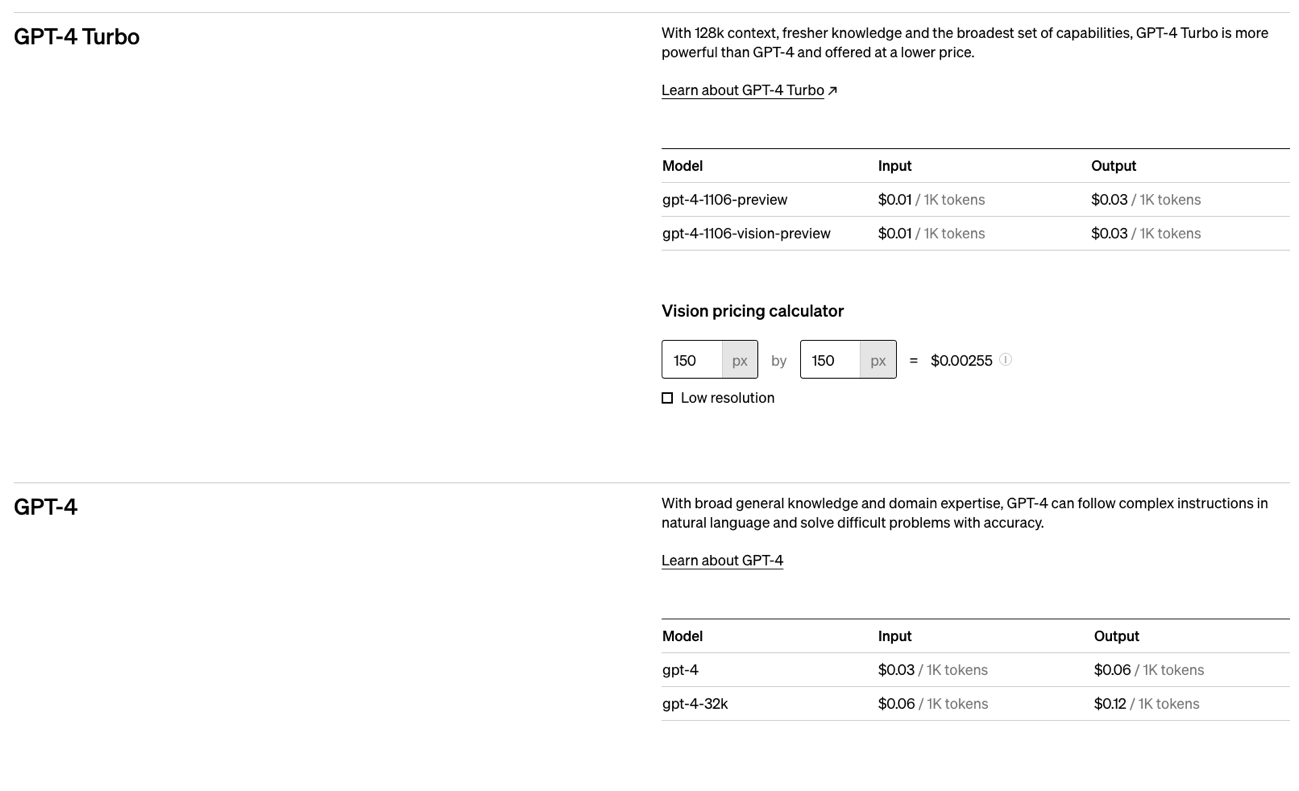Click the px unit of width field
This screenshot has width=1299, height=791.
point(740,360)
